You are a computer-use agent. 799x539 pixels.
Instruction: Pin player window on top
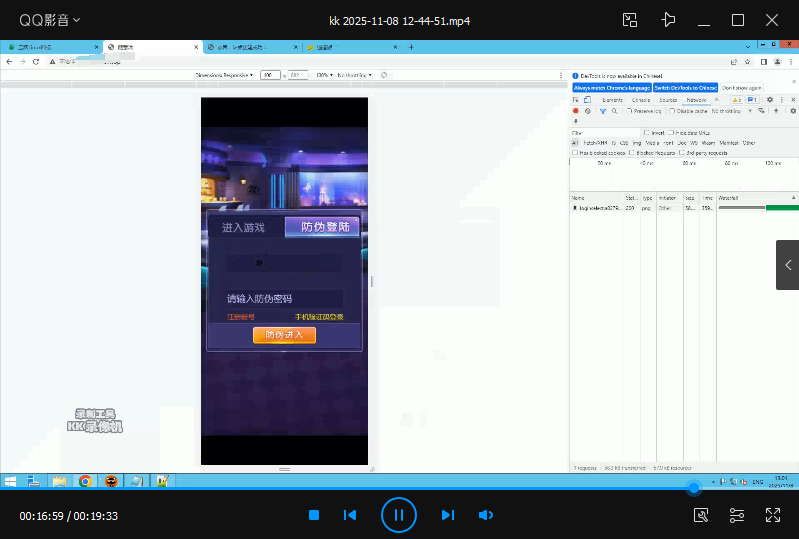coord(668,20)
